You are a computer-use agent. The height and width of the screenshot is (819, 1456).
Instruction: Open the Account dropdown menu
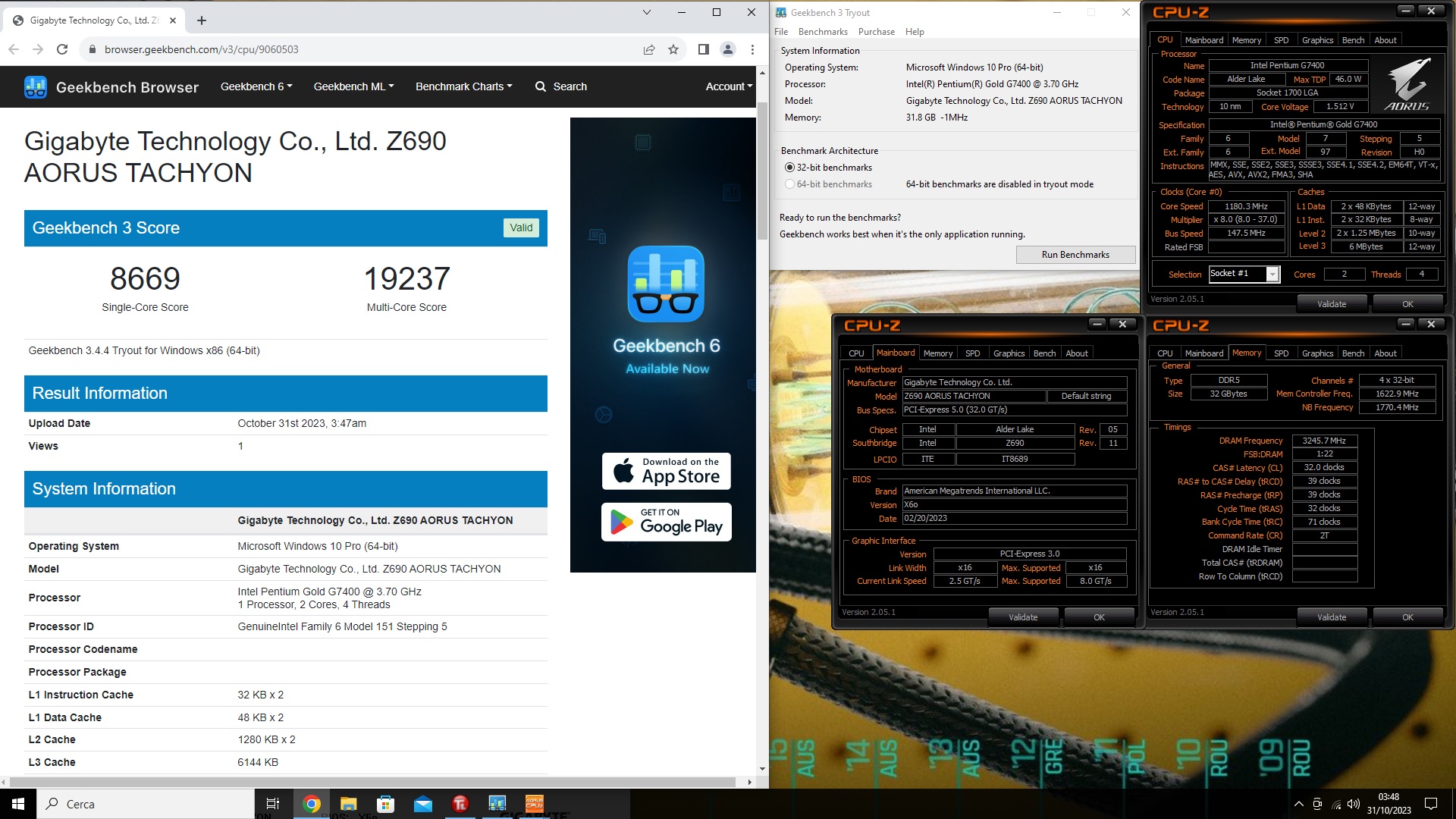[729, 86]
